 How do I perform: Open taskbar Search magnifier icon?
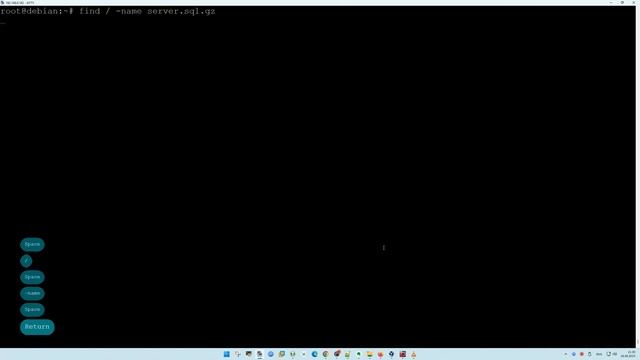click(x=238, y=354)
